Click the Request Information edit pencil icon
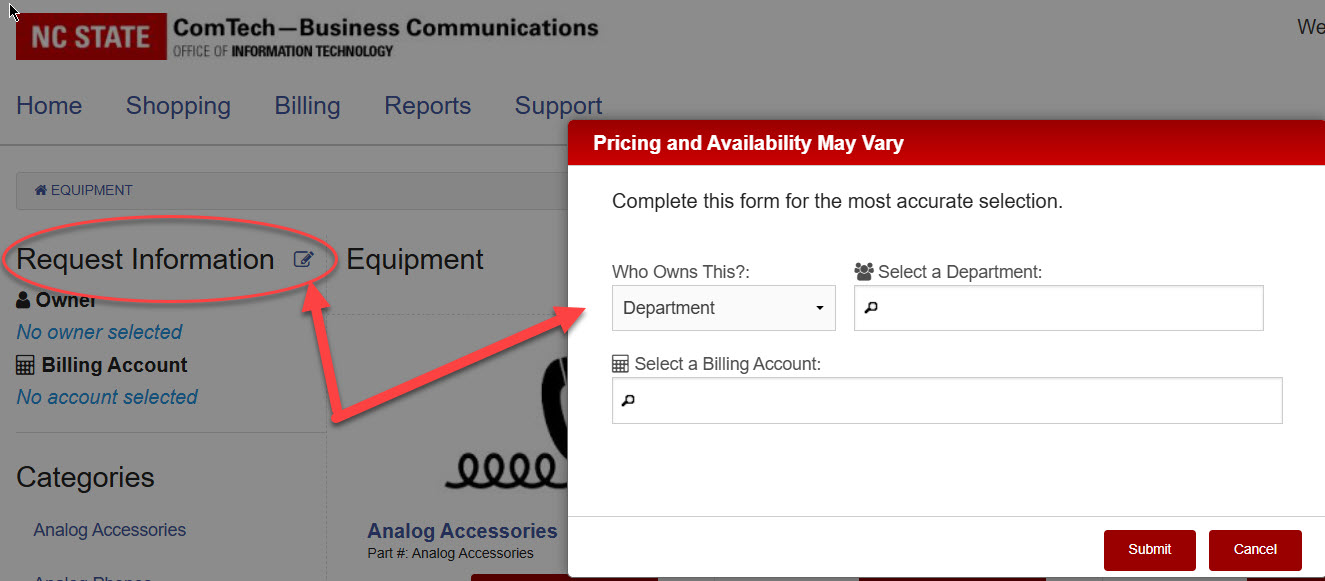The width and height of the screenshot is (1325, 581). (303, 260)
